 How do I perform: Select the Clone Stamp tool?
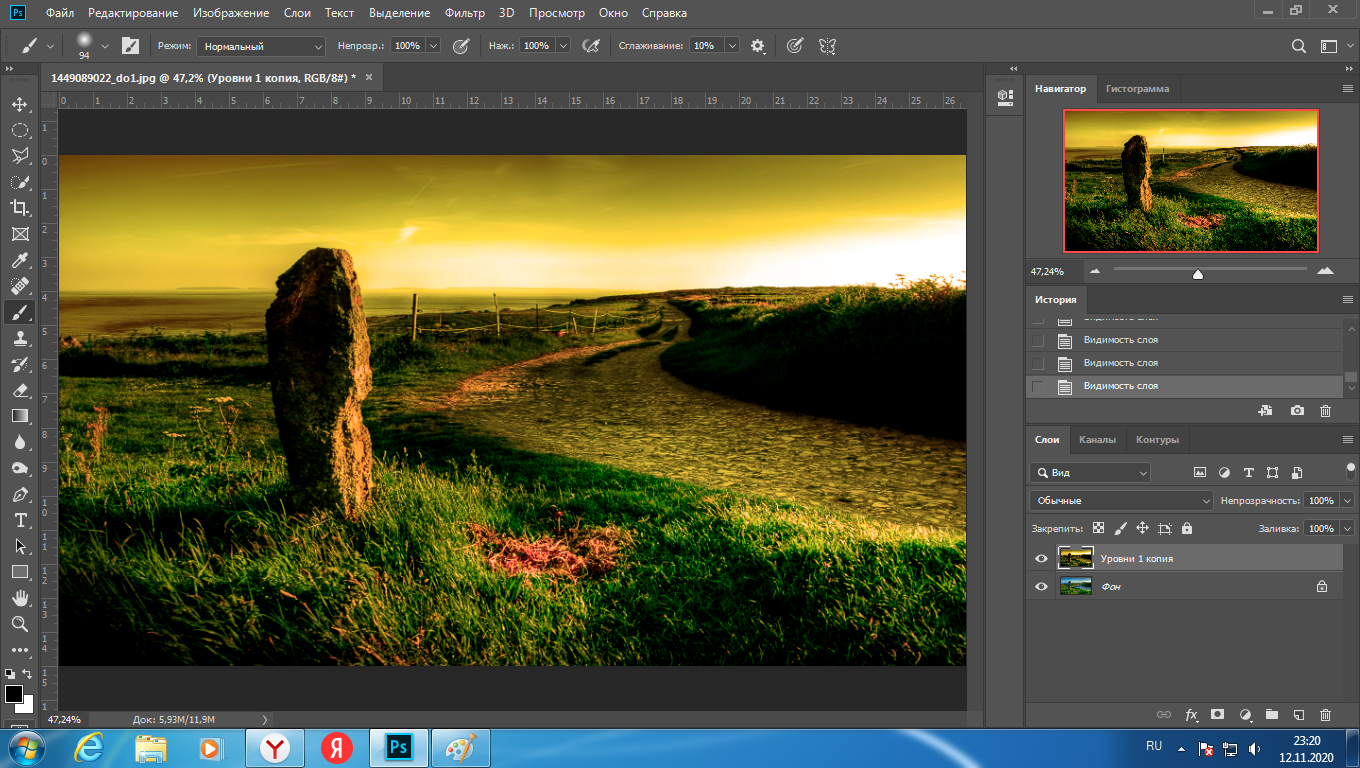click(20, 338)
